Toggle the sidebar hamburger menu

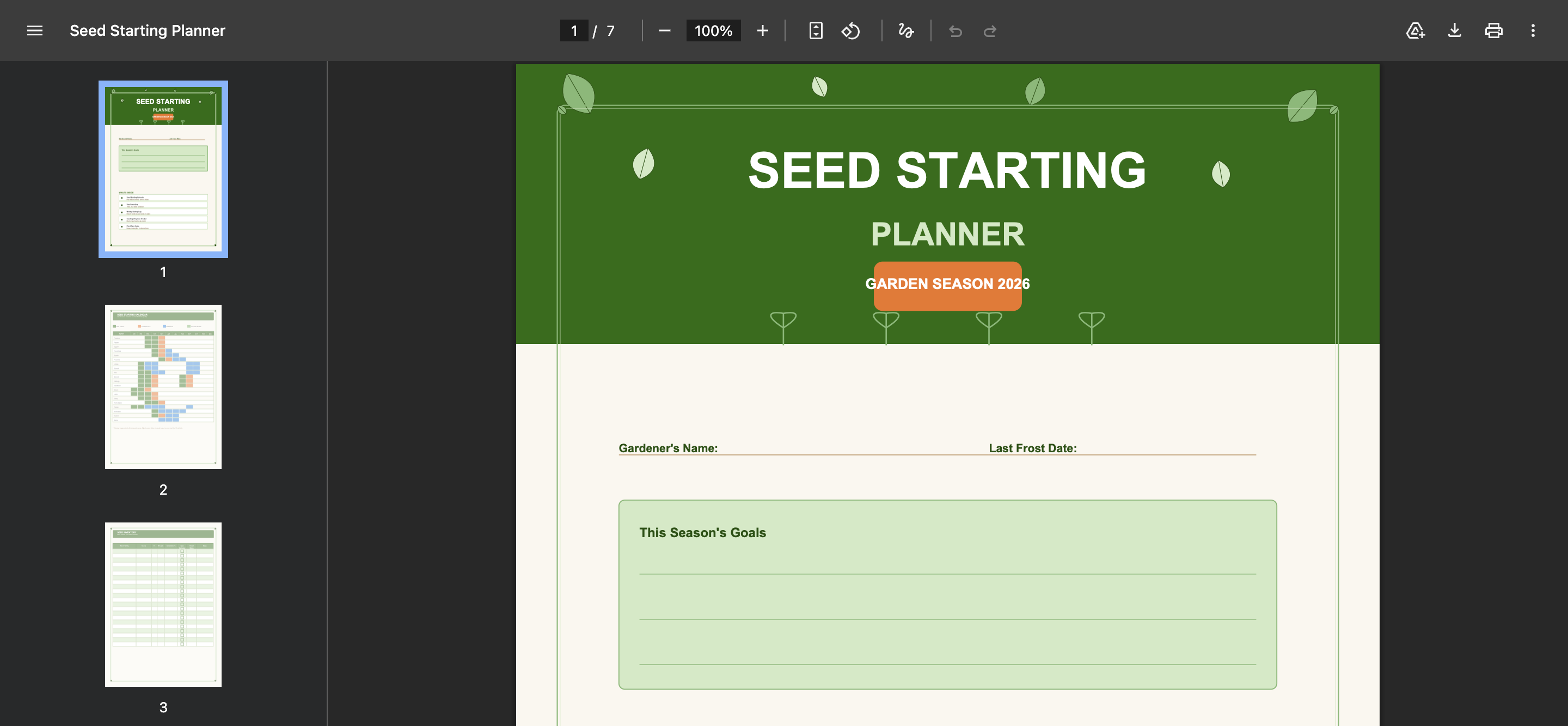35,30
